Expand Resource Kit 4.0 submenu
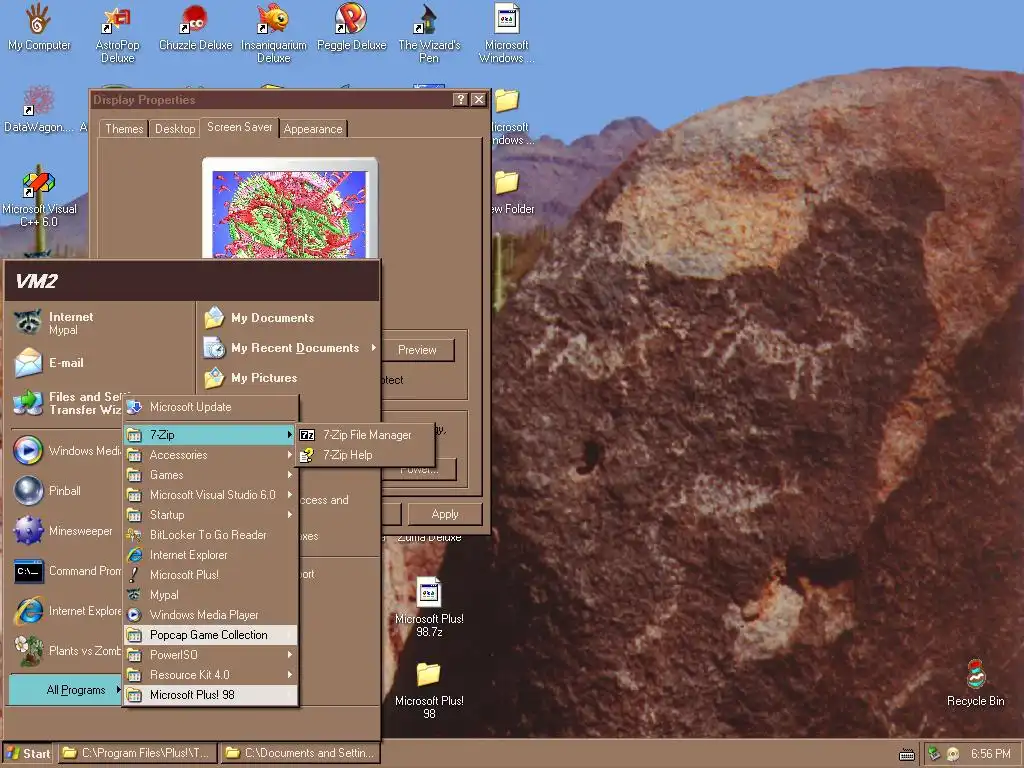This screenshot has width=1024, height=768. 210,675
